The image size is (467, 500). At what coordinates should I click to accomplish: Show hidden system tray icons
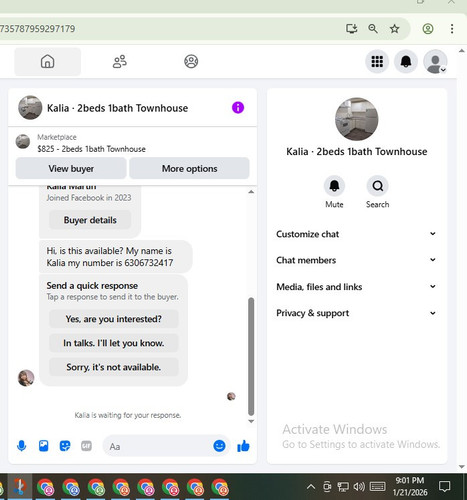coord(311,487)
